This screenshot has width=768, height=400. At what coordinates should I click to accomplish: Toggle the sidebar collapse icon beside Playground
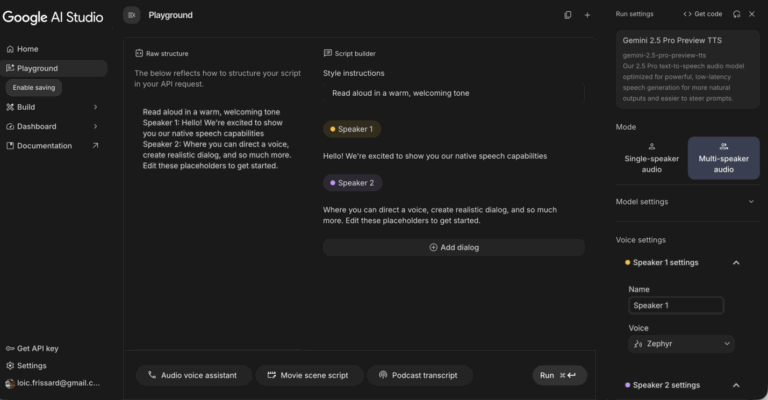click(132, 15)
